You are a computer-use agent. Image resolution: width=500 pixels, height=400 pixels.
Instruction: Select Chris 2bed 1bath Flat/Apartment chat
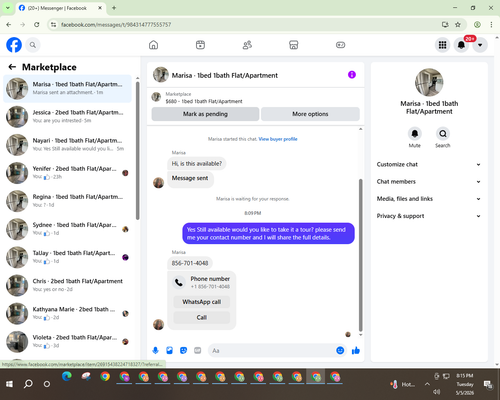click(67, 285)
